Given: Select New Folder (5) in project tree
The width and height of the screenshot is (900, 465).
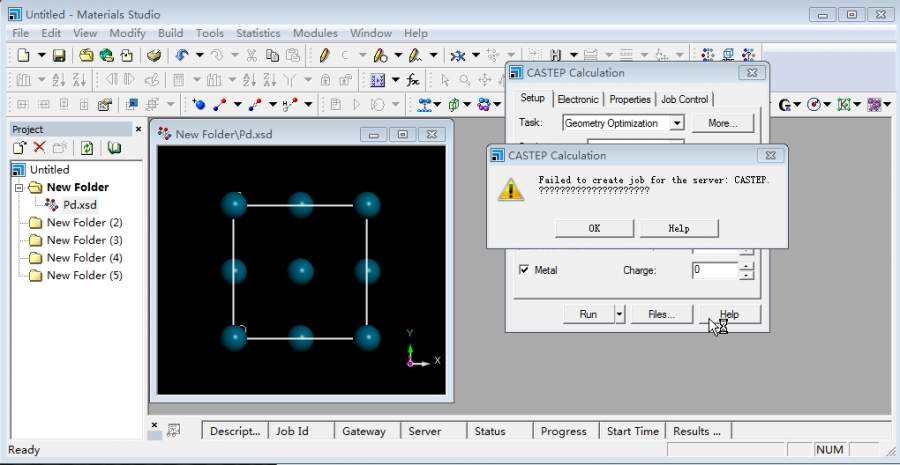Looking at the screenshot, I should click(84, 276).
